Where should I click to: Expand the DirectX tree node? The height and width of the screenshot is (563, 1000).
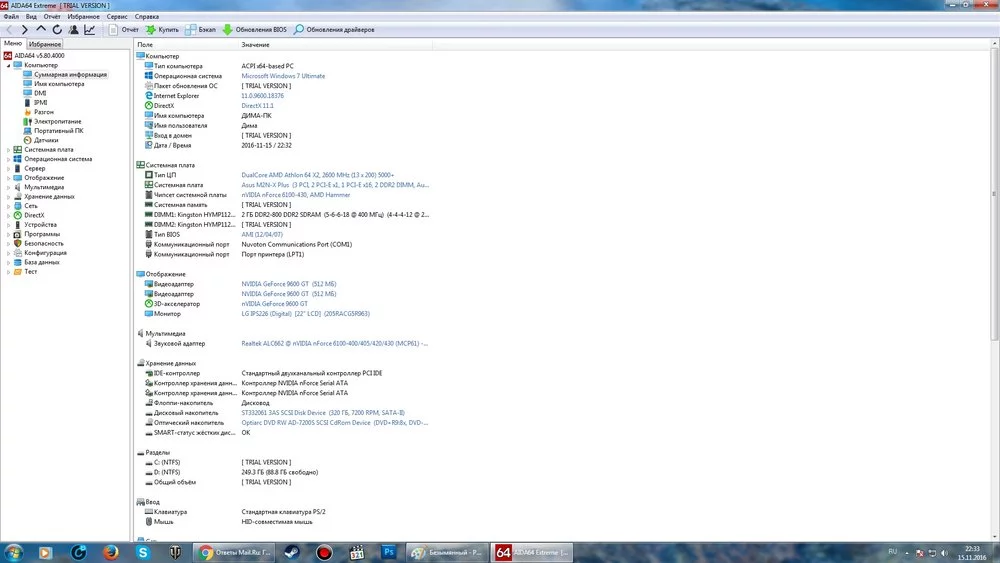pyautogui.click(x=8, y=216)
